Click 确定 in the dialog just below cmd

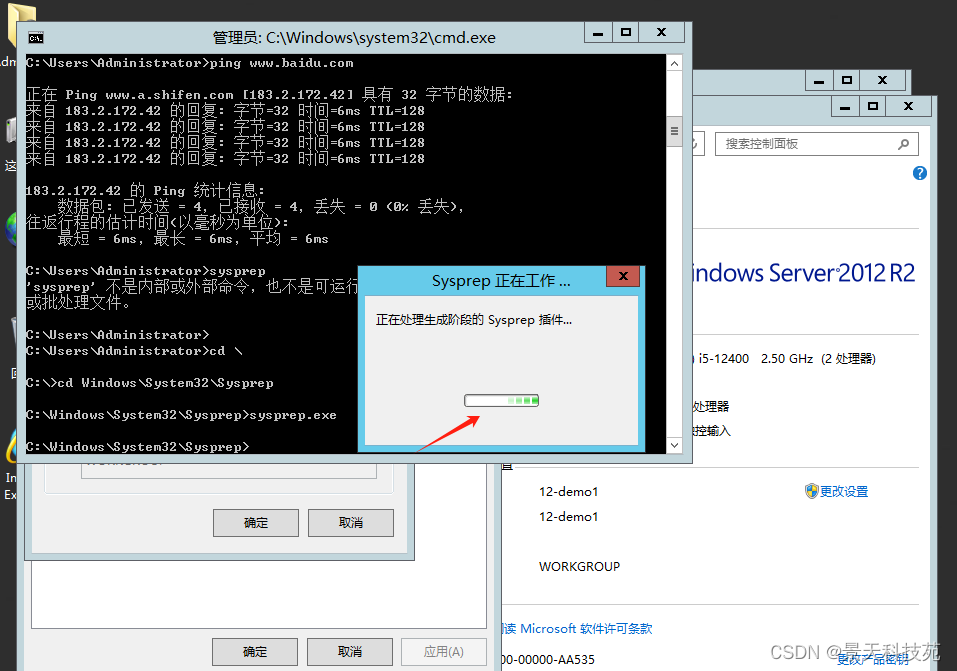point(256,523)
